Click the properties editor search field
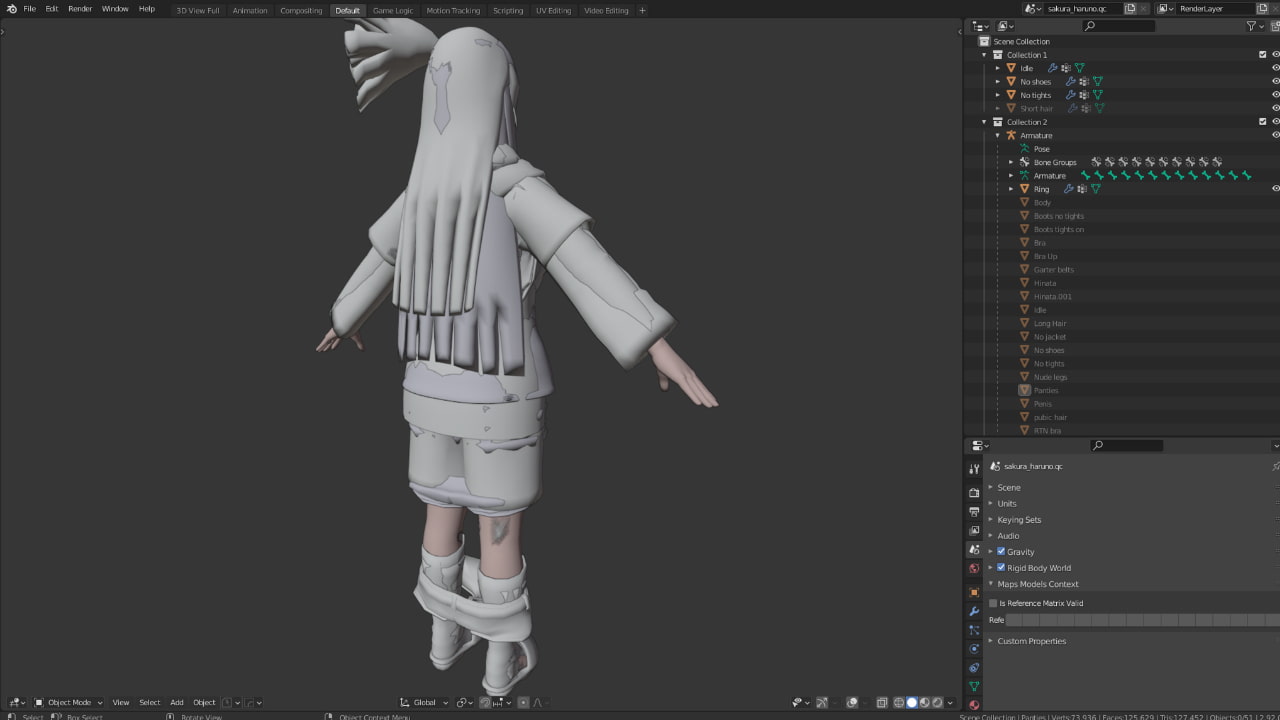The image size is (1280, 720). point(1127,445)
